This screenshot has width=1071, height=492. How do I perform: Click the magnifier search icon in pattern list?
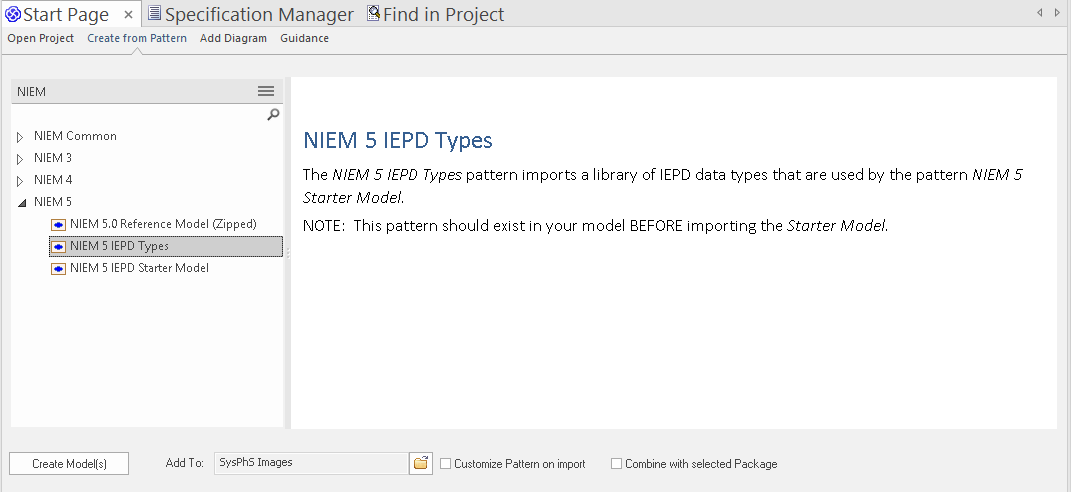click(x=273, y=115)
